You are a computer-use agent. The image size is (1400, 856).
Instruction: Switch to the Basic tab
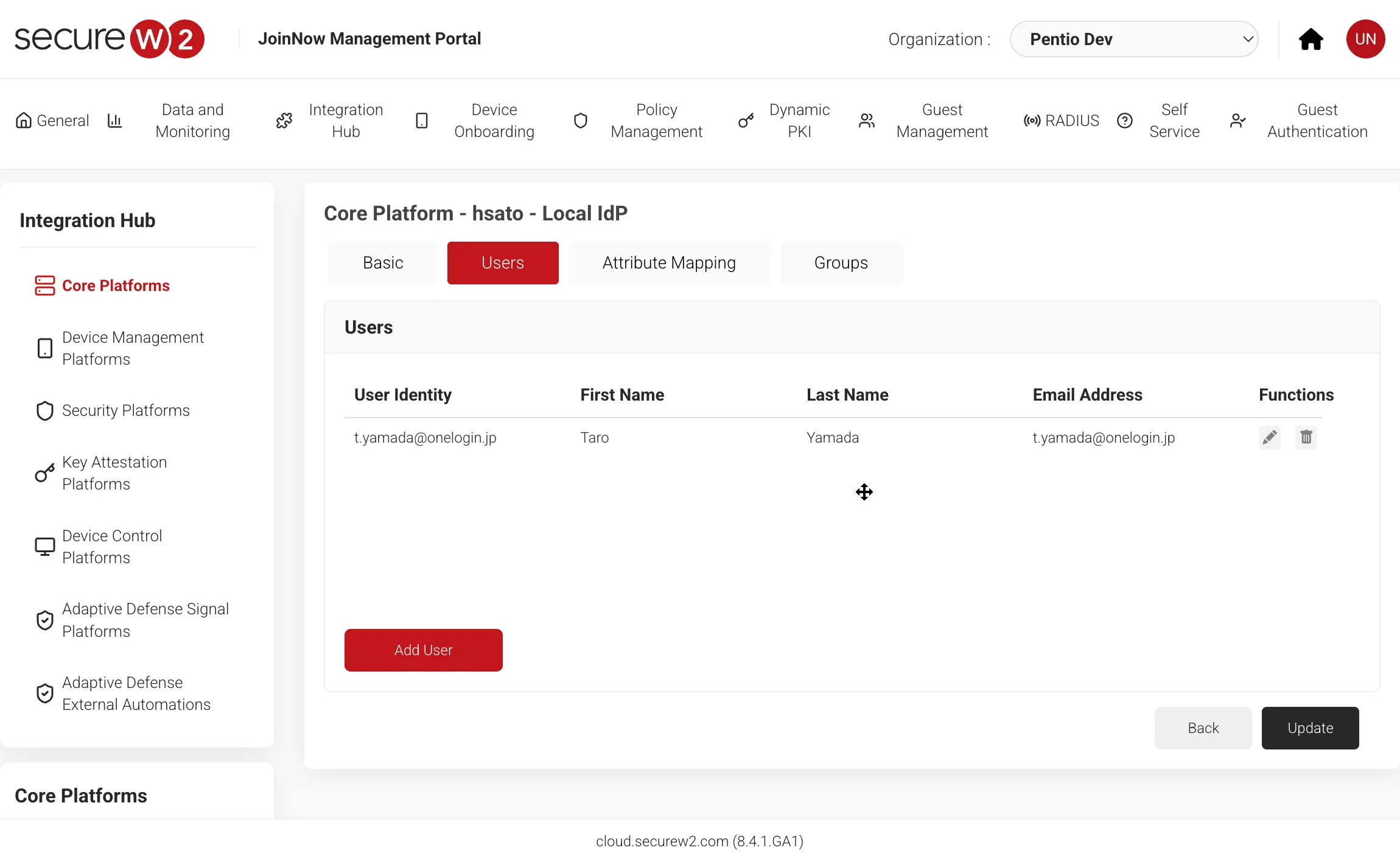tap(383, 263)
